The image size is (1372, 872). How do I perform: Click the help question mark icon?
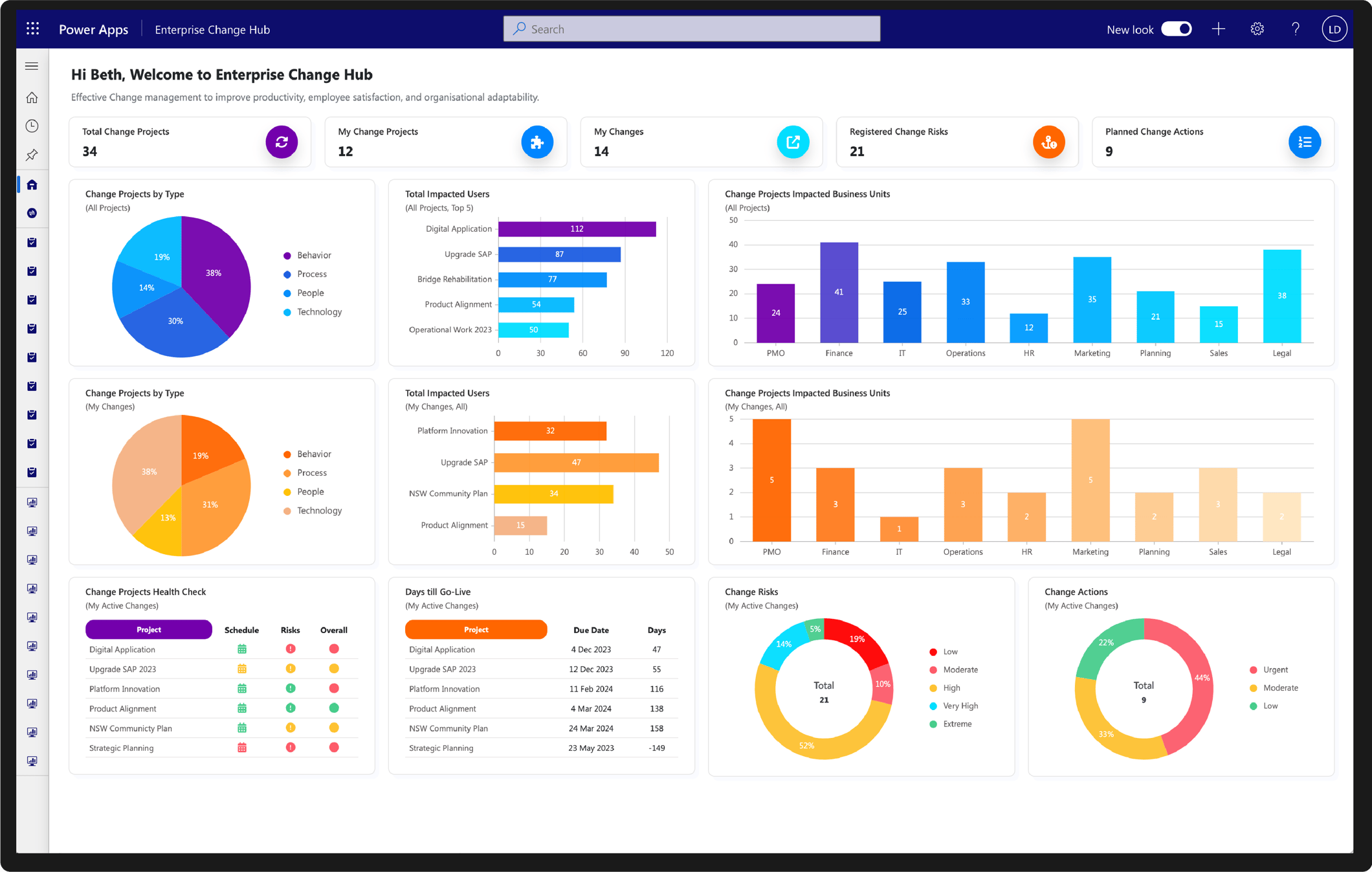point(1295,29)
